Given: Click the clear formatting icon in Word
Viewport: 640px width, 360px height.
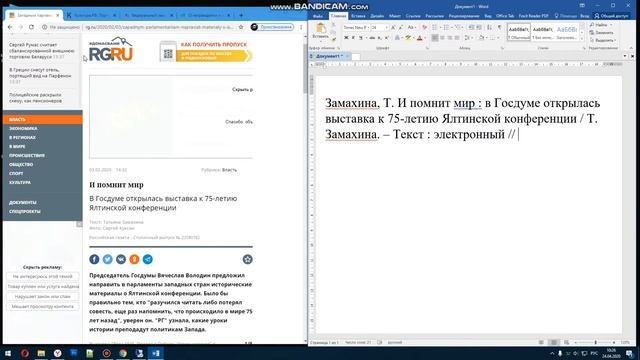Looking at the screenshot, I should point(424,27).
